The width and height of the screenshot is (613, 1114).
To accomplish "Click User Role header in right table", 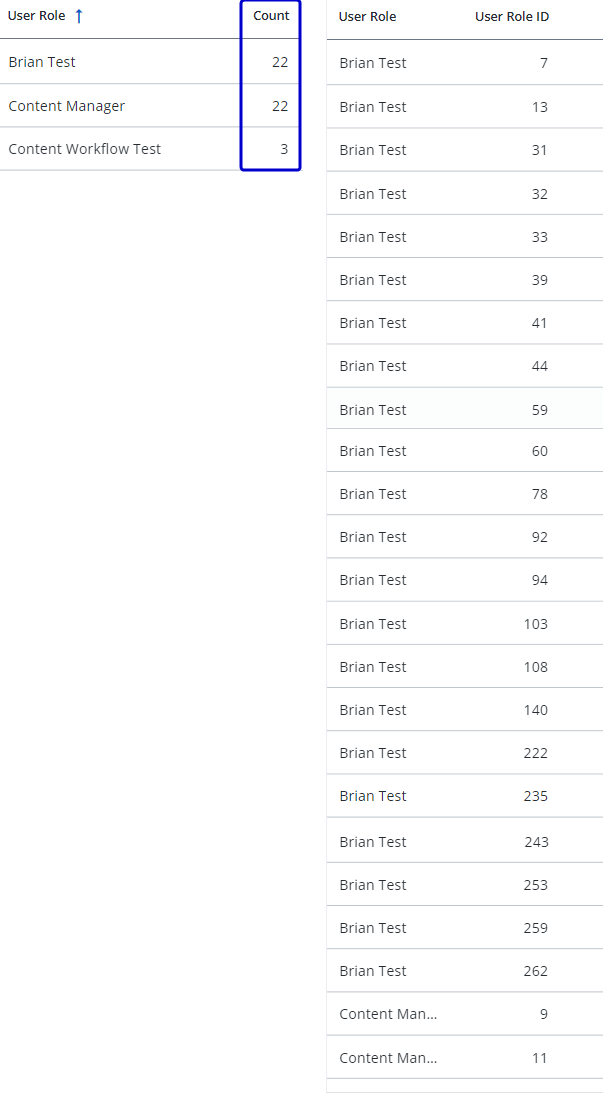I will point(367,16).
